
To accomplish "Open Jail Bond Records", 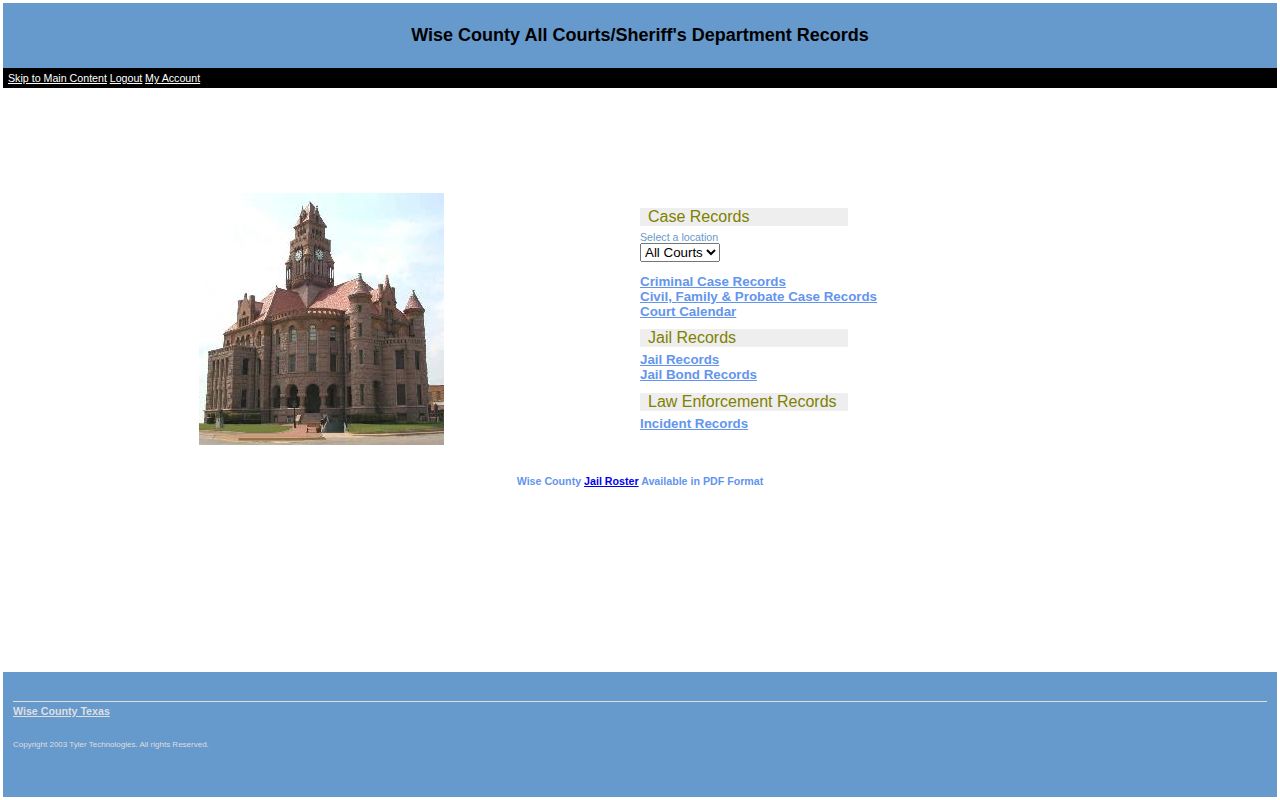I will tap(698, 375).
